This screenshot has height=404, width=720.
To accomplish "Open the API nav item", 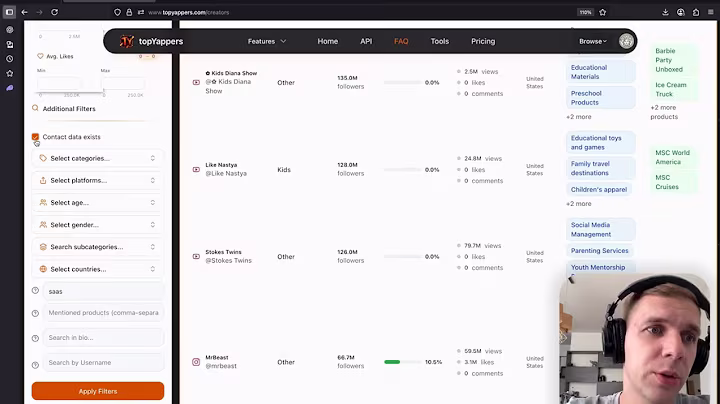I will click(x=366, y=41).
